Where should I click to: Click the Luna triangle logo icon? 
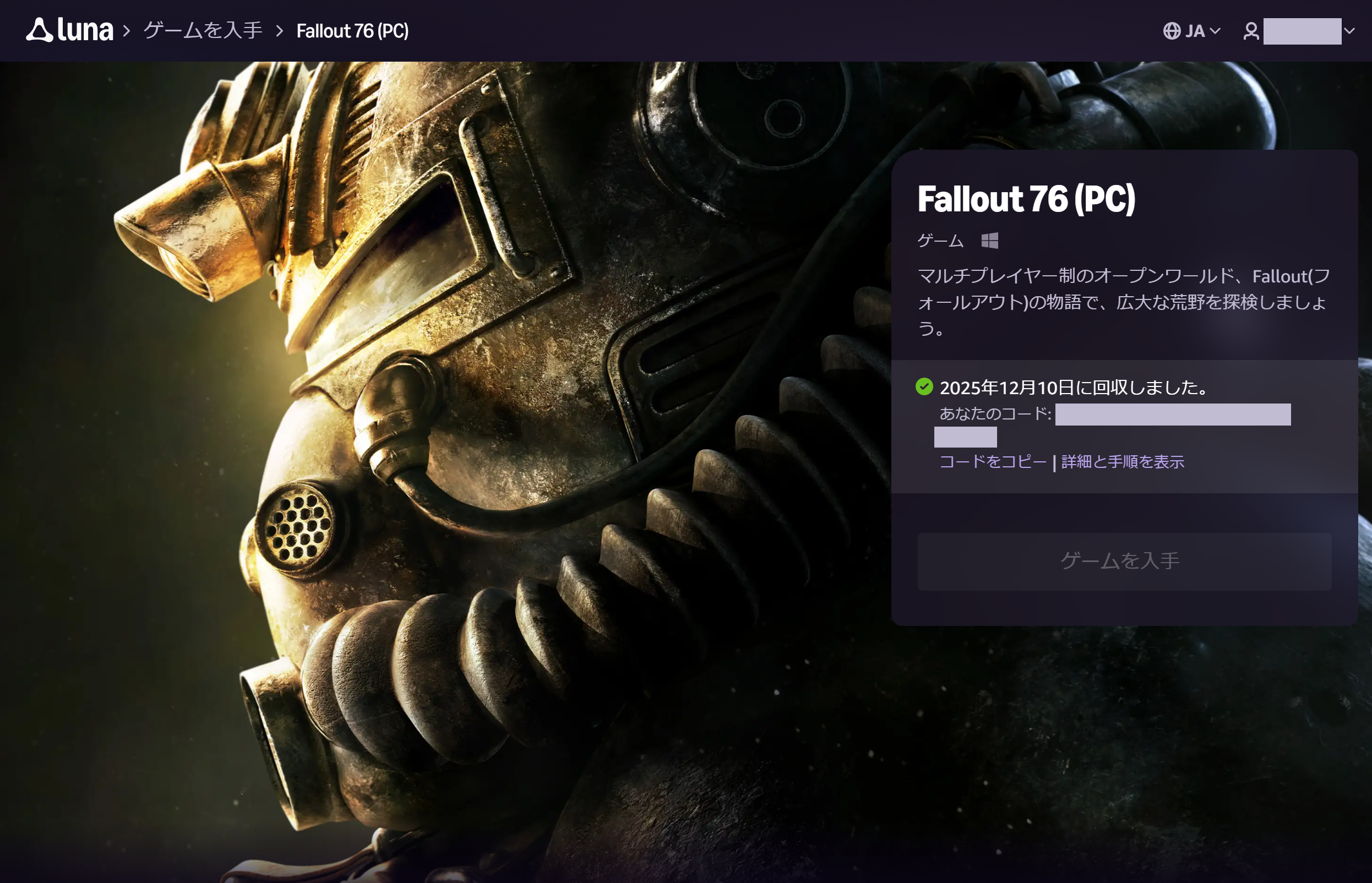[x=39, y=30]
